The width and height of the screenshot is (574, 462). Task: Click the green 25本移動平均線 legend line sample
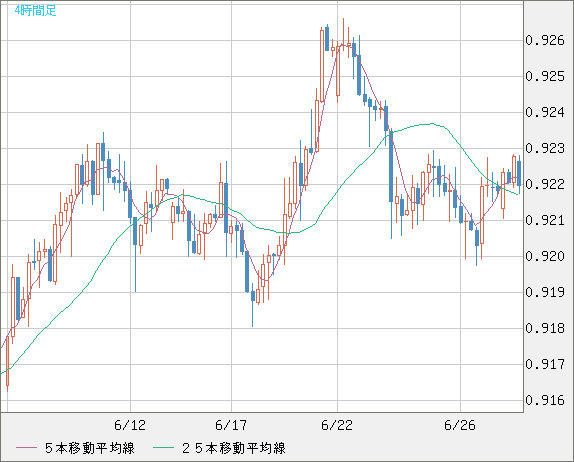coord(164,448)
